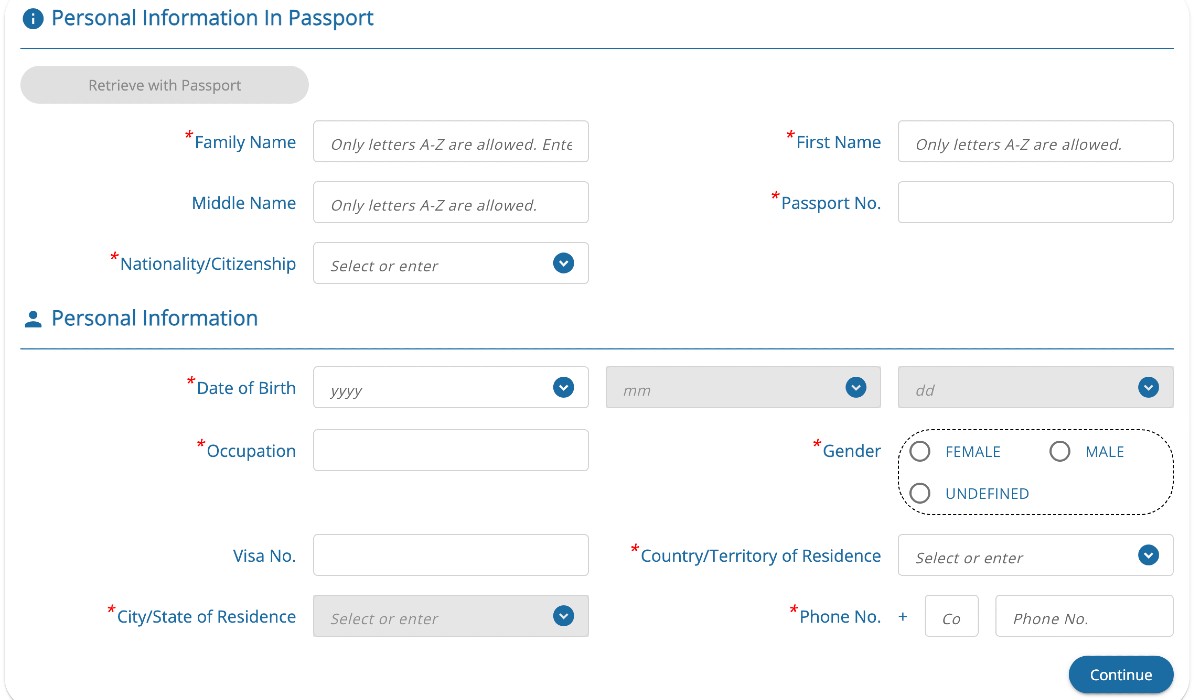This screenshot has height=700, width=1200.
Task: Select the FEMALE gender option
Action: coord(920,452)
